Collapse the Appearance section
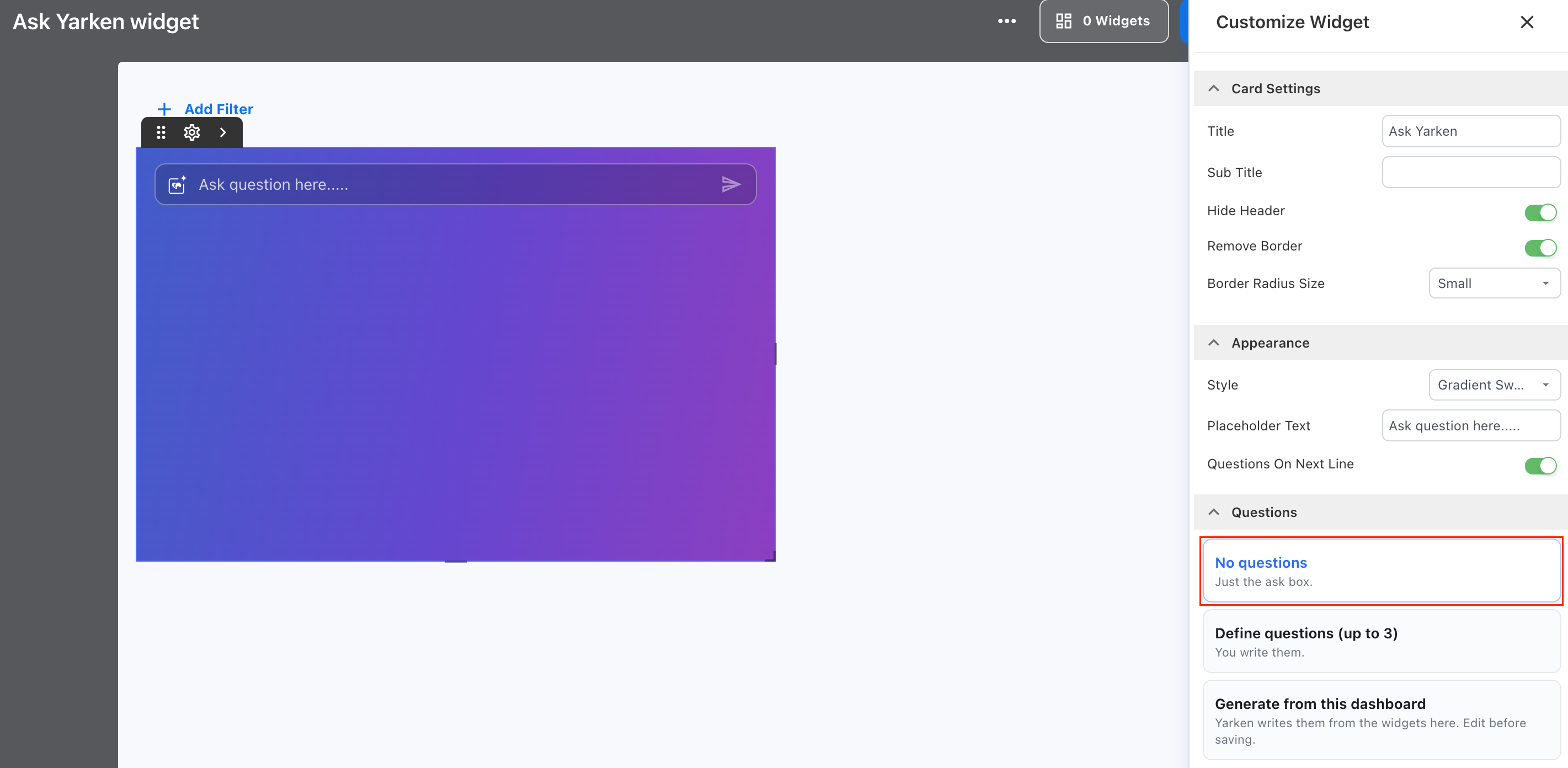 (x=1380, y=343)
